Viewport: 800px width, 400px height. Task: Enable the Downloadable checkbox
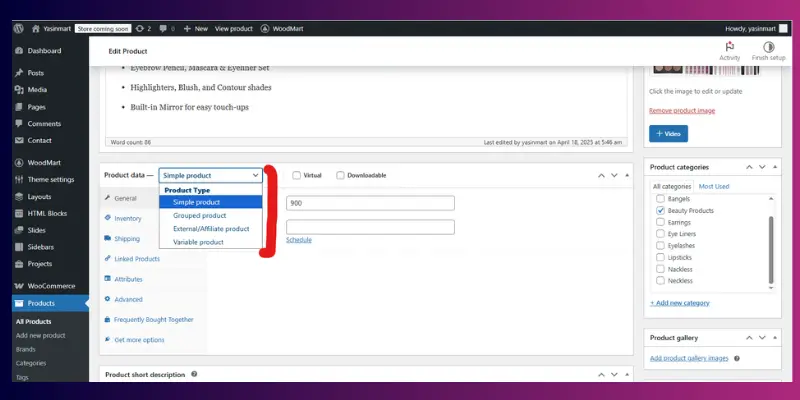pos(340,175)
